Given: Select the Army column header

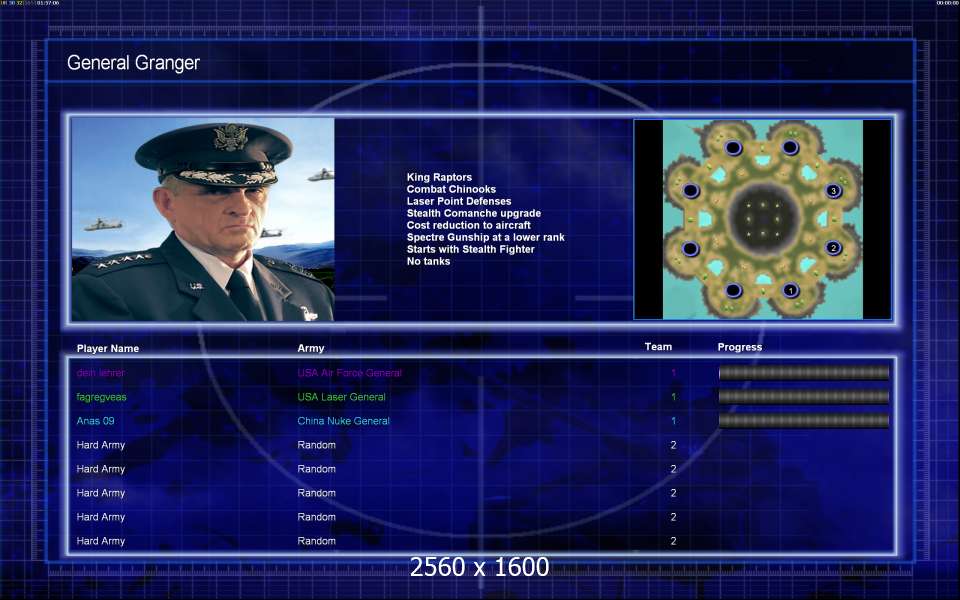Looking at the screenshot, I should tap(311, 348).
